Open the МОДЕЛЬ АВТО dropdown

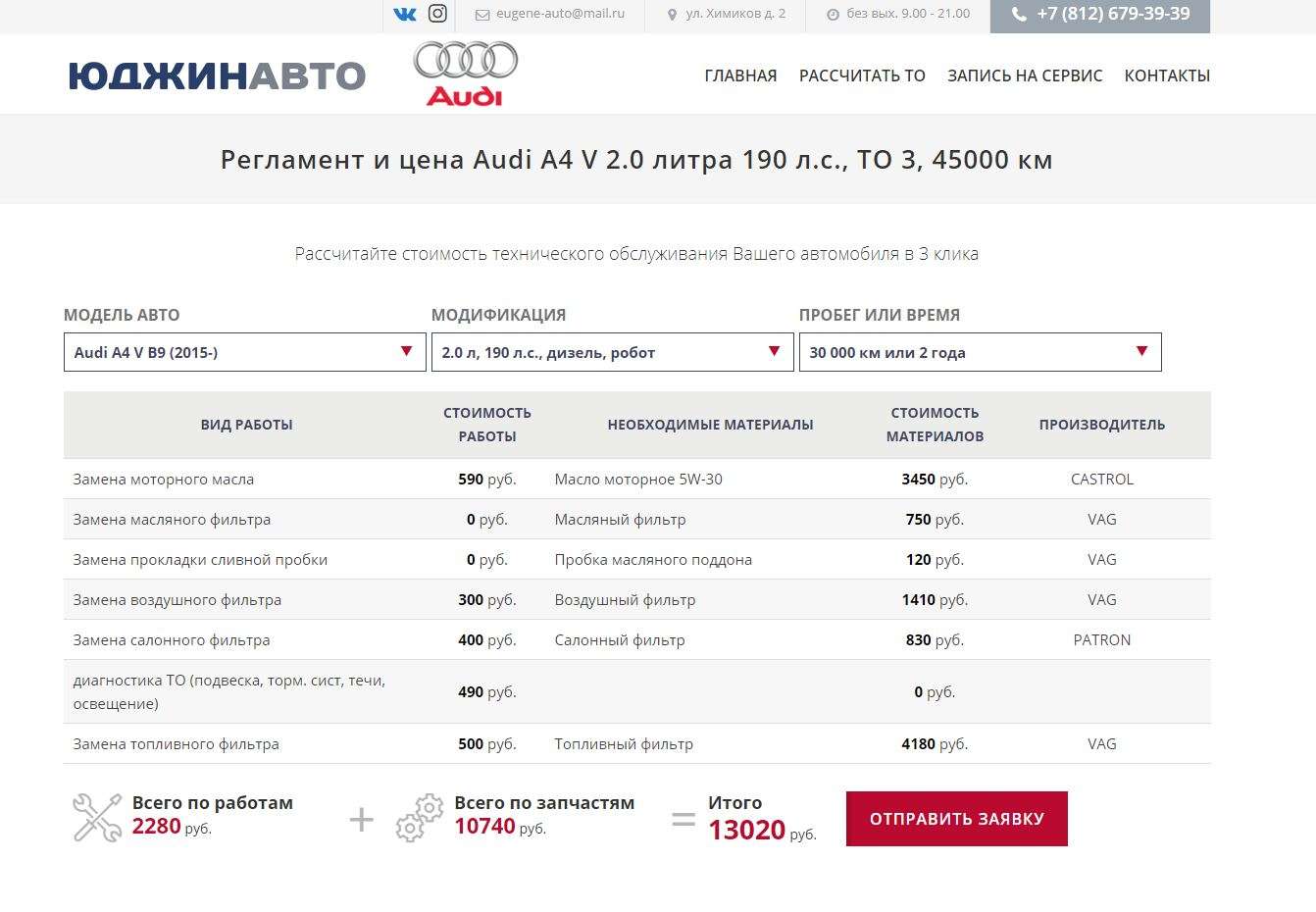(x=244, y=352)
